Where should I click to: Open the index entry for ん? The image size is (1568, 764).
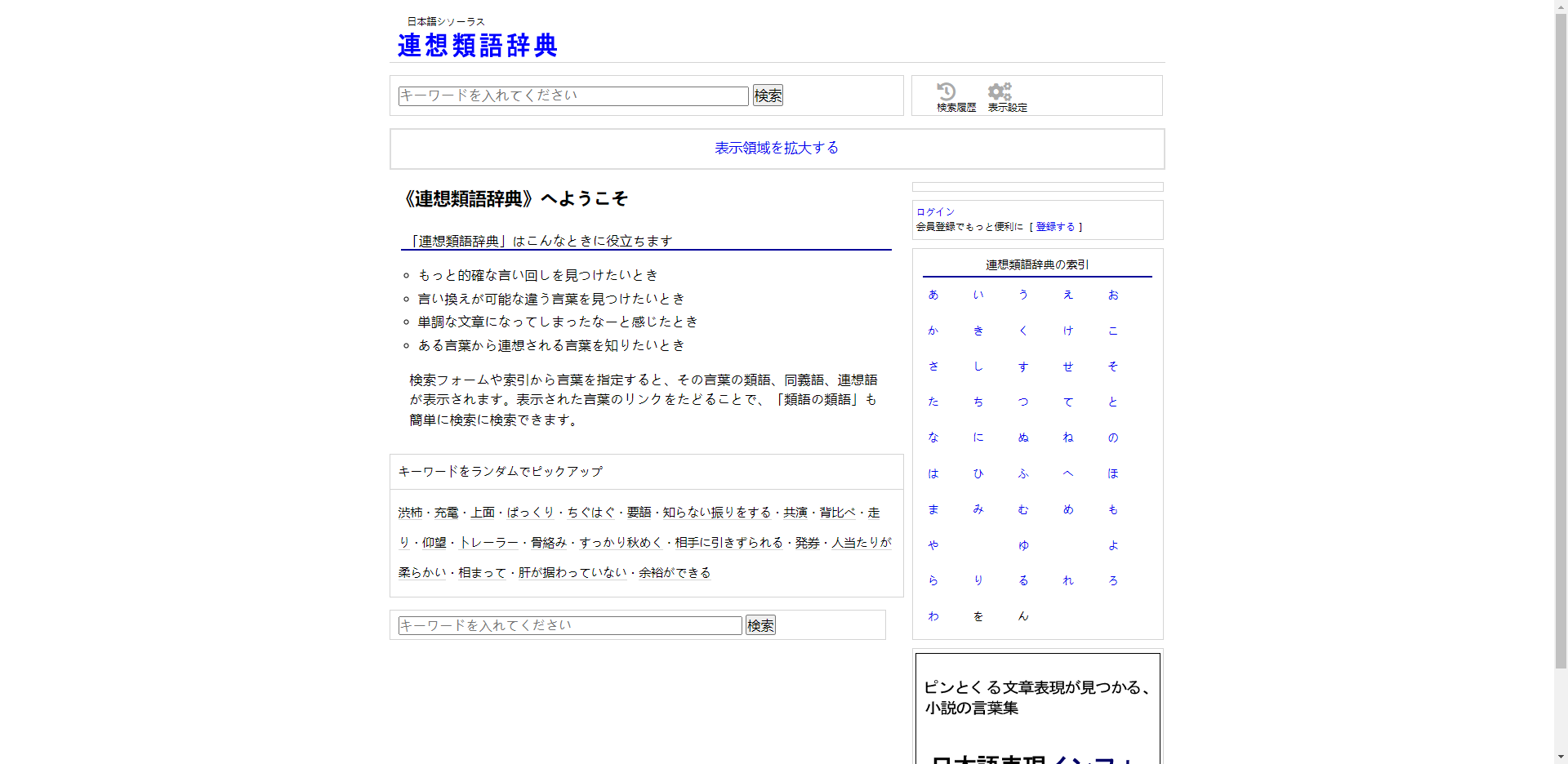click(1023, 616)
